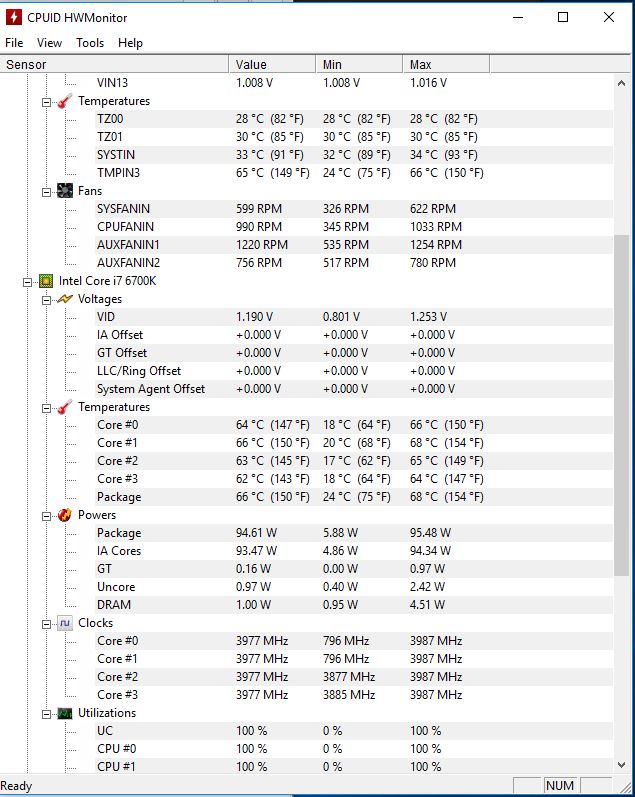
Task: Select the SYSFANIN fan row
Action: [354, 209]
